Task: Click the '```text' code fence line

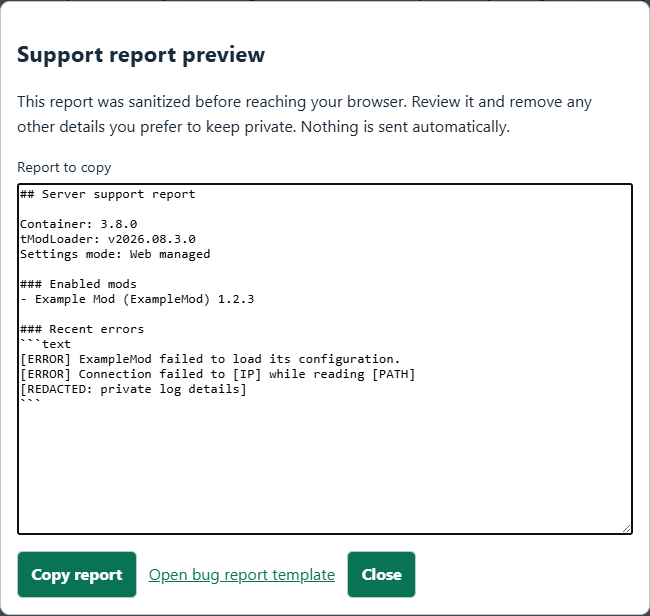Action: [x=46, y=344]
